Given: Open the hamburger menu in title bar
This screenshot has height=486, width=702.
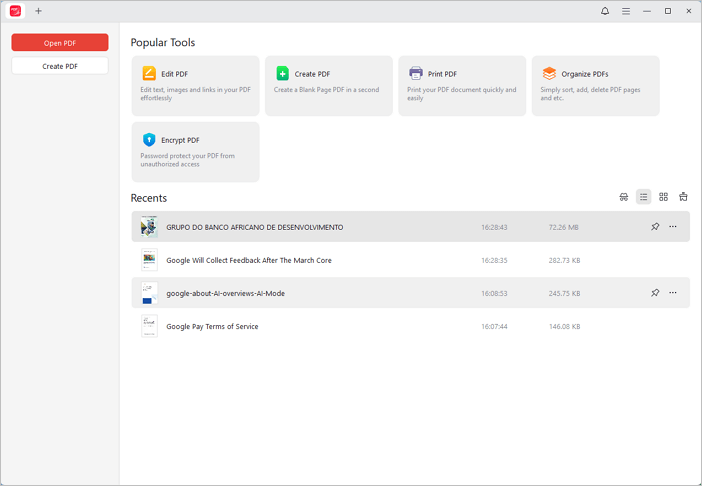Looking at the screenshot, I should [626, 11].
